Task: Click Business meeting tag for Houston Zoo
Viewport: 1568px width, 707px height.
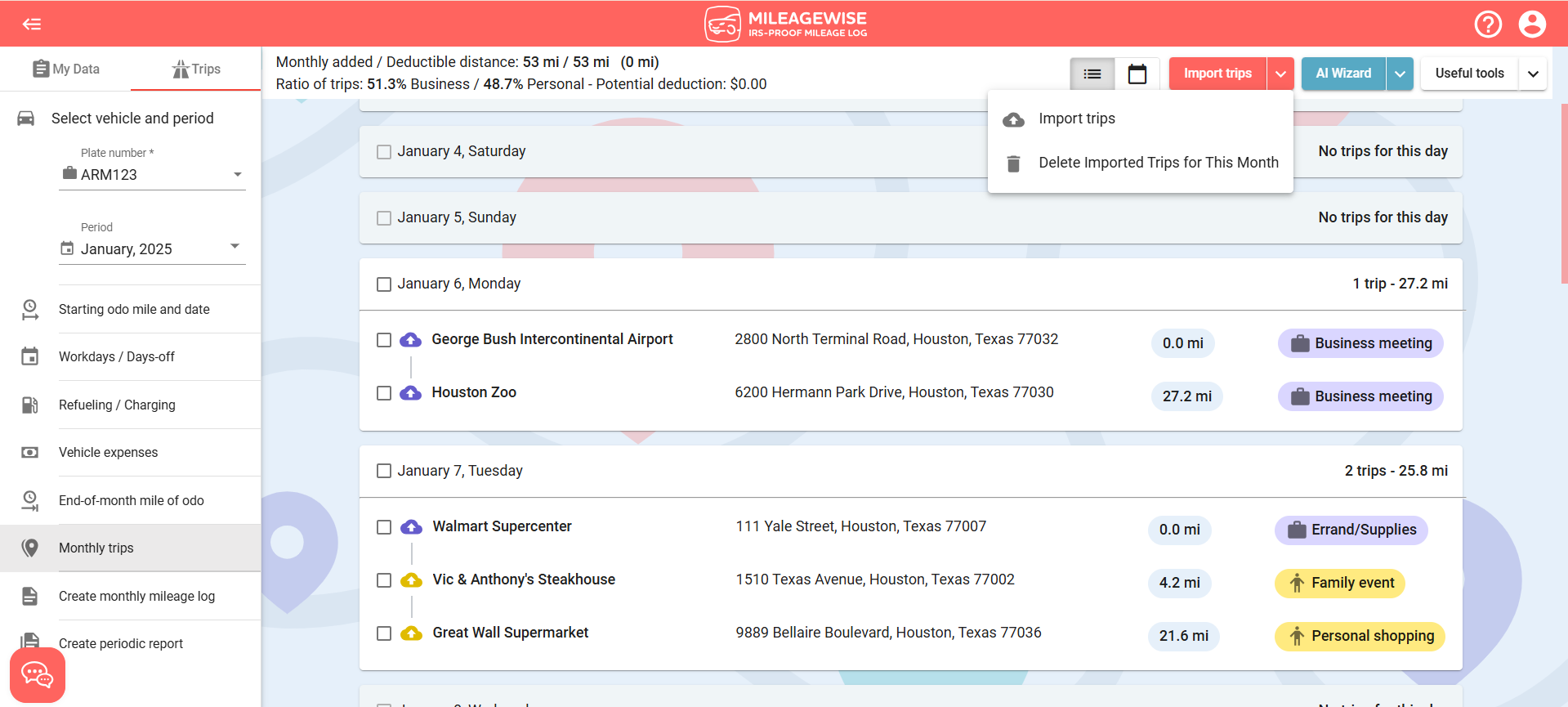Action: pyautogui.click(x=1360, y=396)
